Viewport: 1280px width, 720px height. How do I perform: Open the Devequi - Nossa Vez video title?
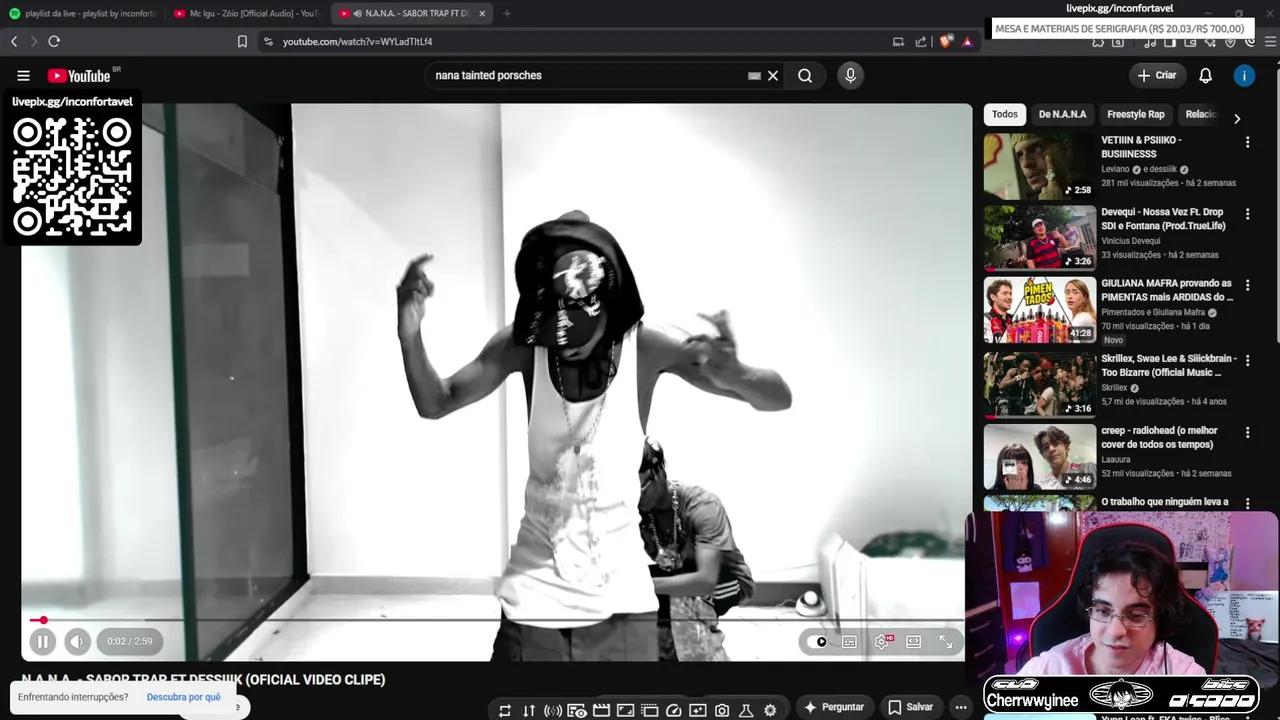pyautogui.click(x=1163, y=219)
